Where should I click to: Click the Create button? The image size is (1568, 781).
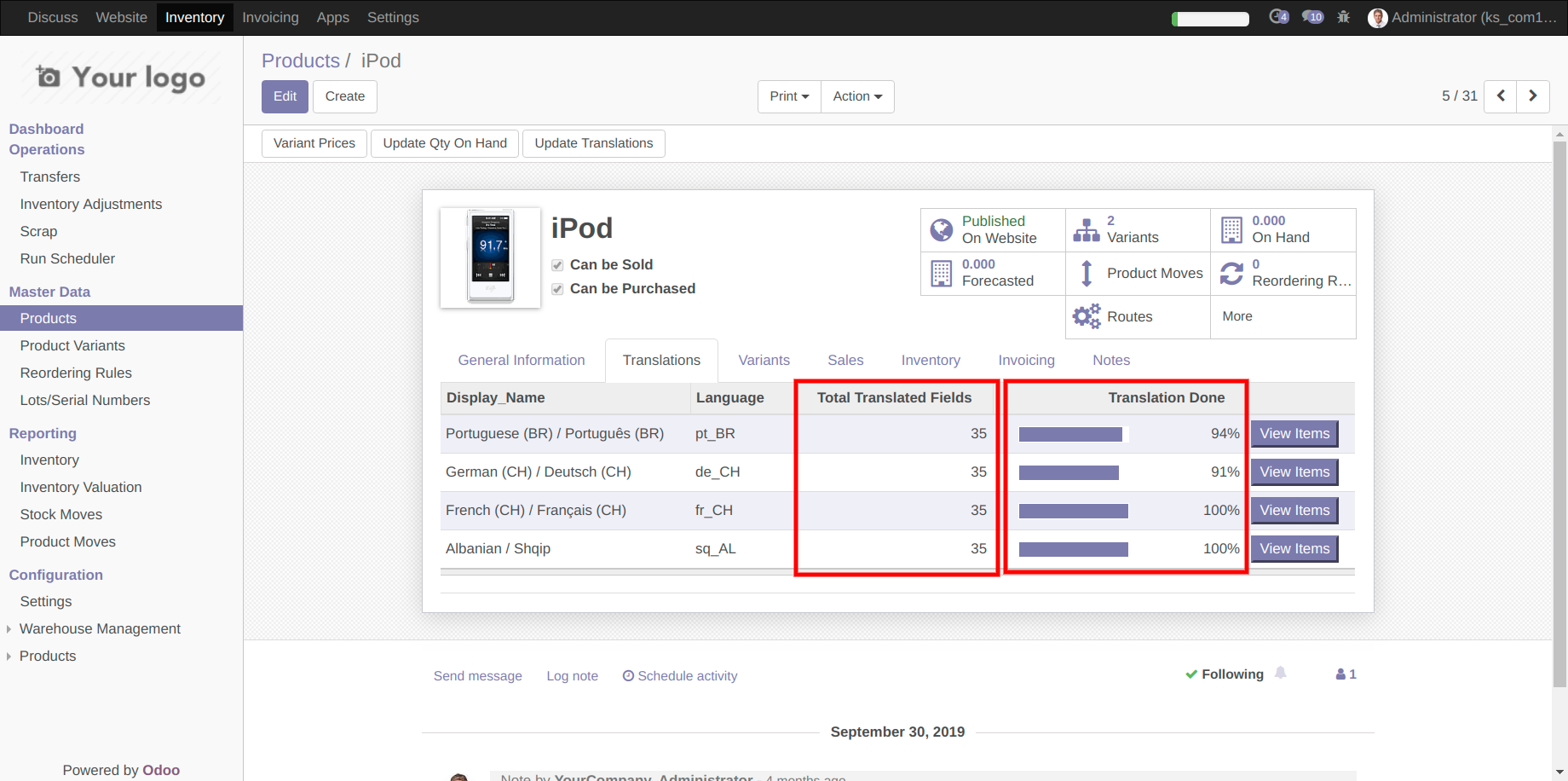(x=344, y=96)
